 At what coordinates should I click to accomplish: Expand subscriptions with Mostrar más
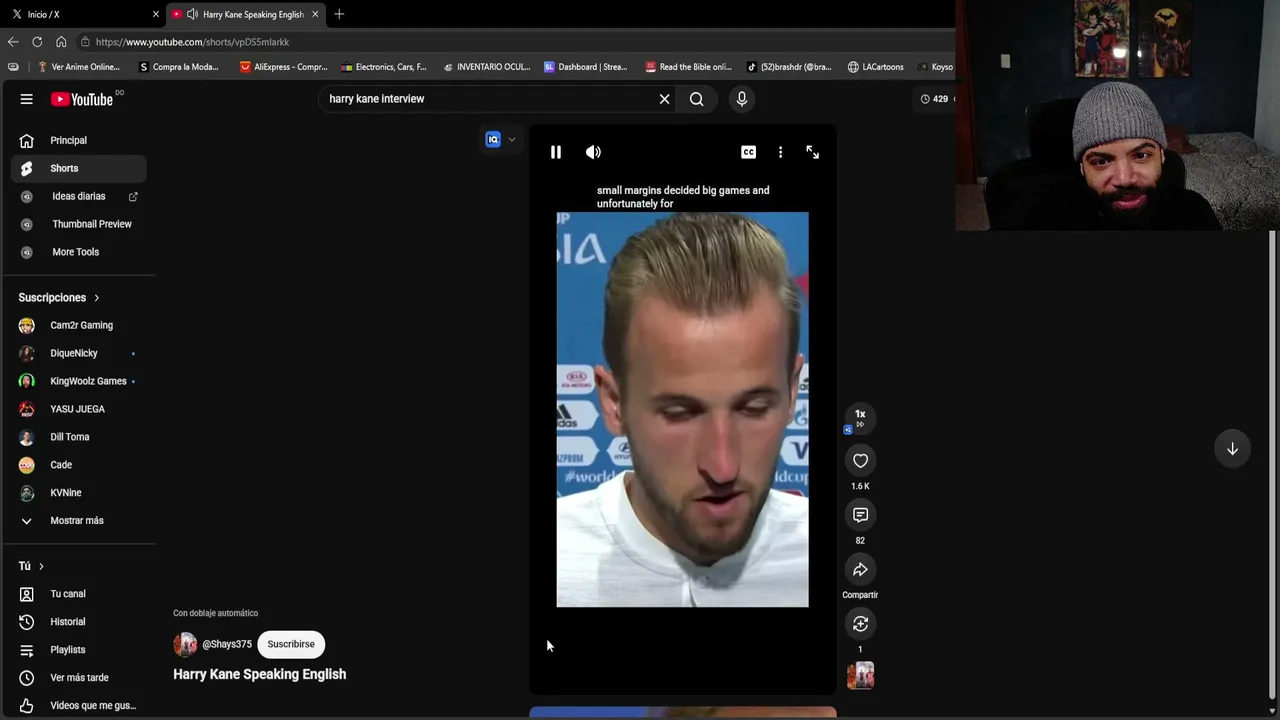pyautogui.click(x=78, y=521)
